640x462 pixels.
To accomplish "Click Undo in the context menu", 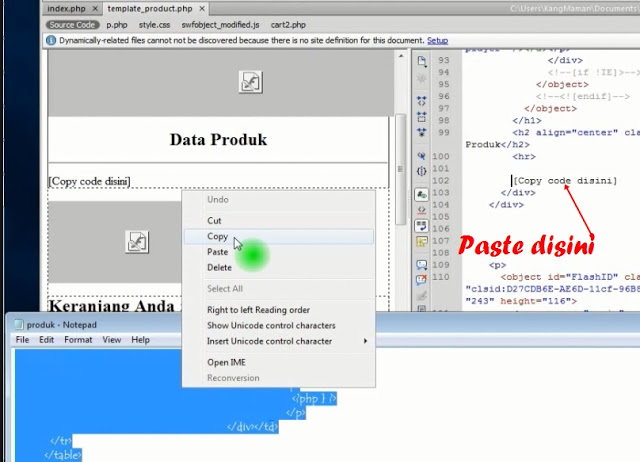I will point(279,200).
